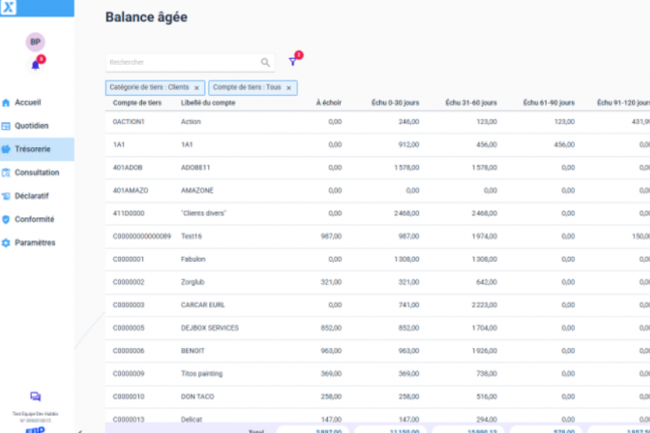Select the C0000000000089 account

coord(142,236)
